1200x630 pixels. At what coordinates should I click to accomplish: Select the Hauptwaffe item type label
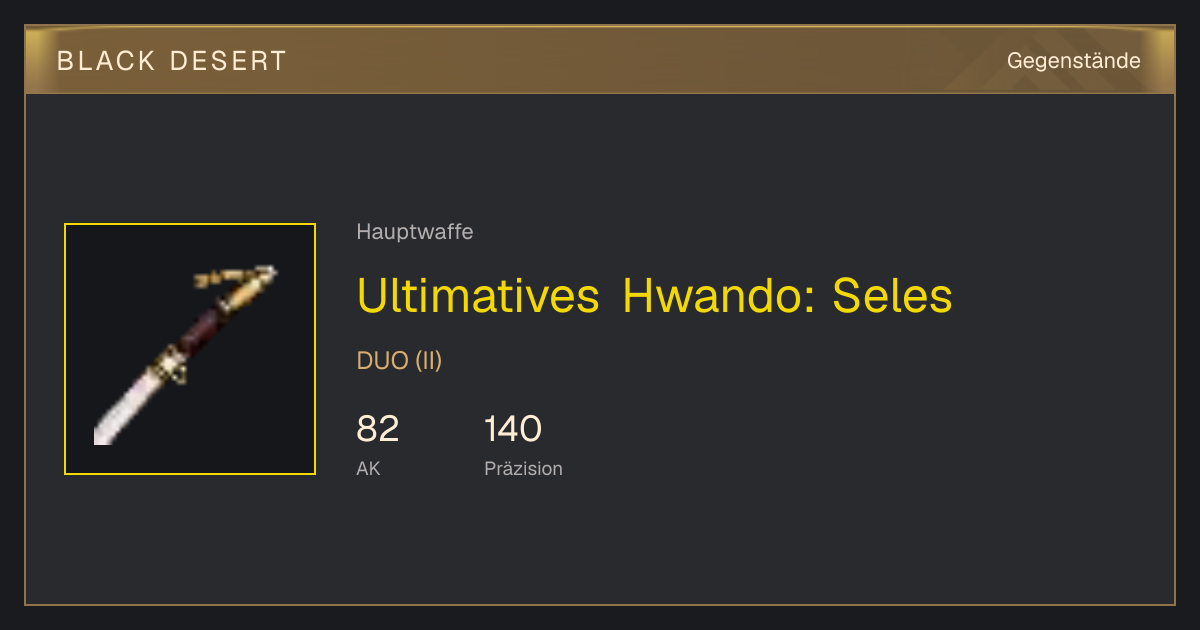415,232
